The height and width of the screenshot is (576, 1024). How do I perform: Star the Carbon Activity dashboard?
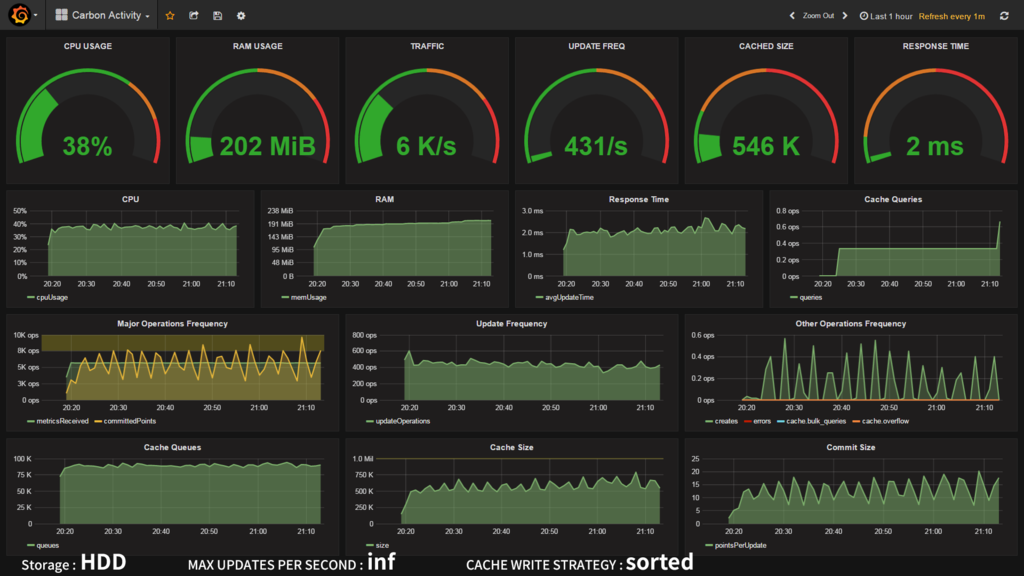point(170,16)
